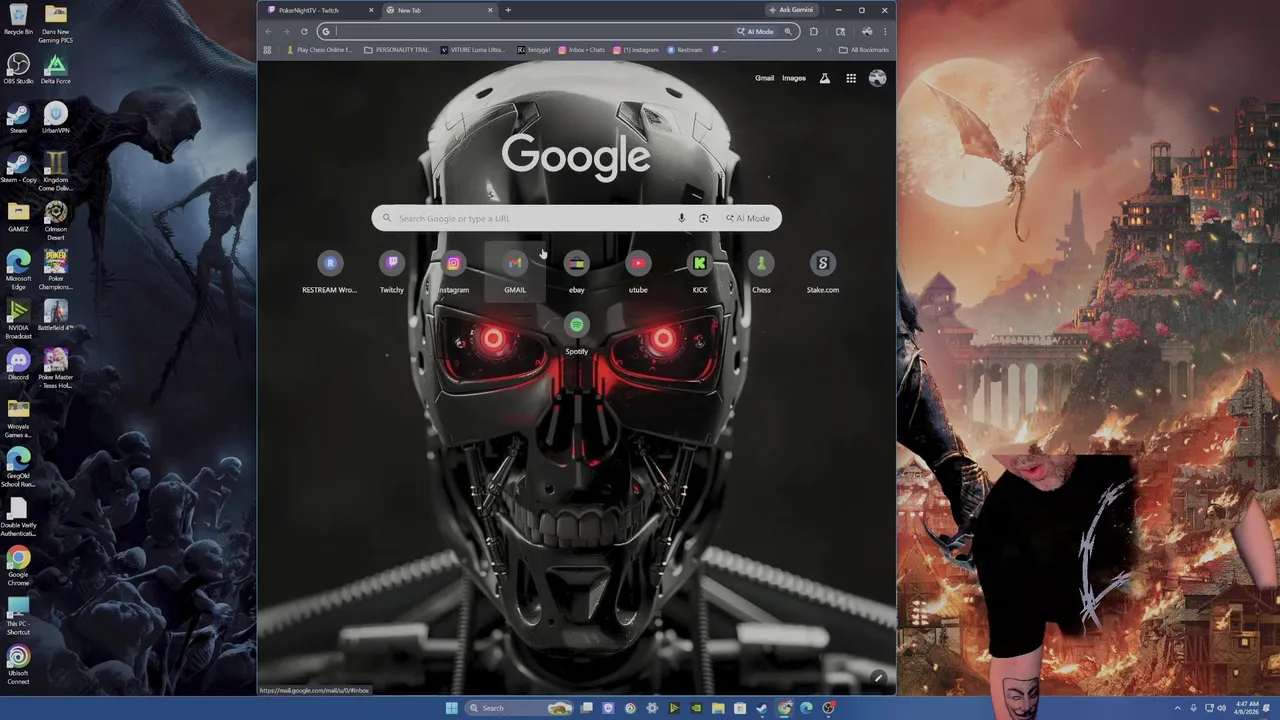
Task: Open Settings gear in taskbar
Action: tap(652, 708)
